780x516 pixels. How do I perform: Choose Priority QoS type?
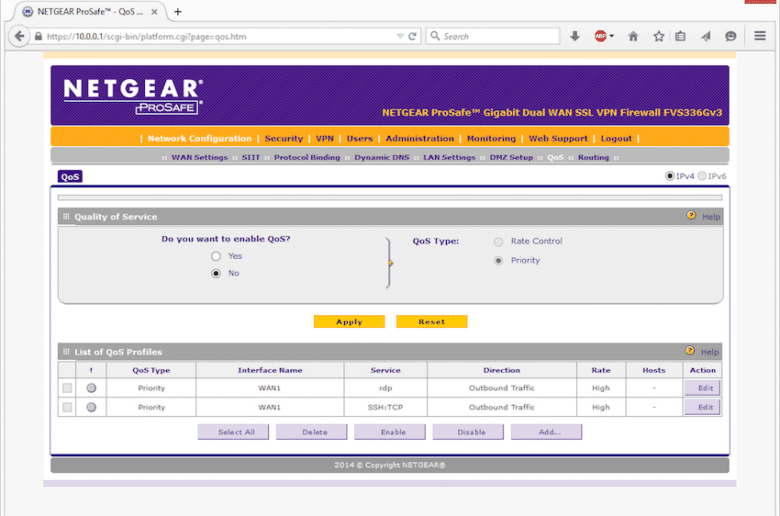498,261
